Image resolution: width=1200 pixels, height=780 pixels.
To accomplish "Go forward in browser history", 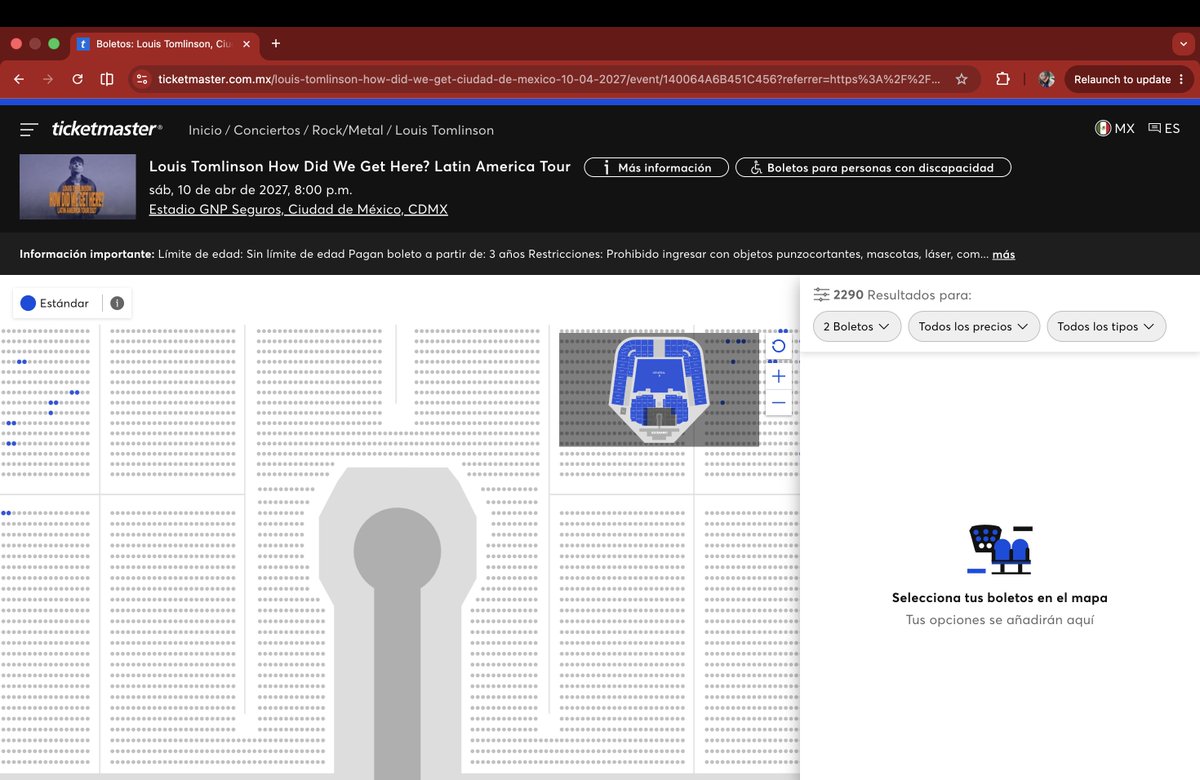I will coord(48,79).
